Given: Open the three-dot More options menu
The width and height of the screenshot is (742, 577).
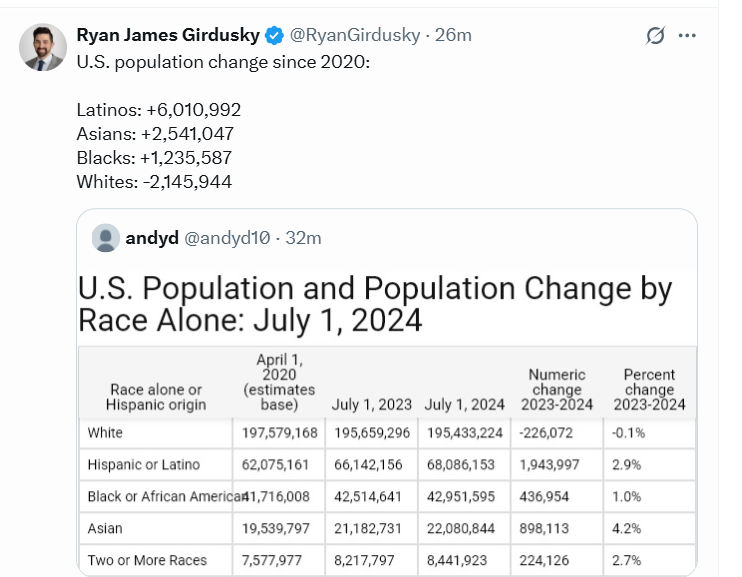Looking at the screenshot, I should (687, 36).
